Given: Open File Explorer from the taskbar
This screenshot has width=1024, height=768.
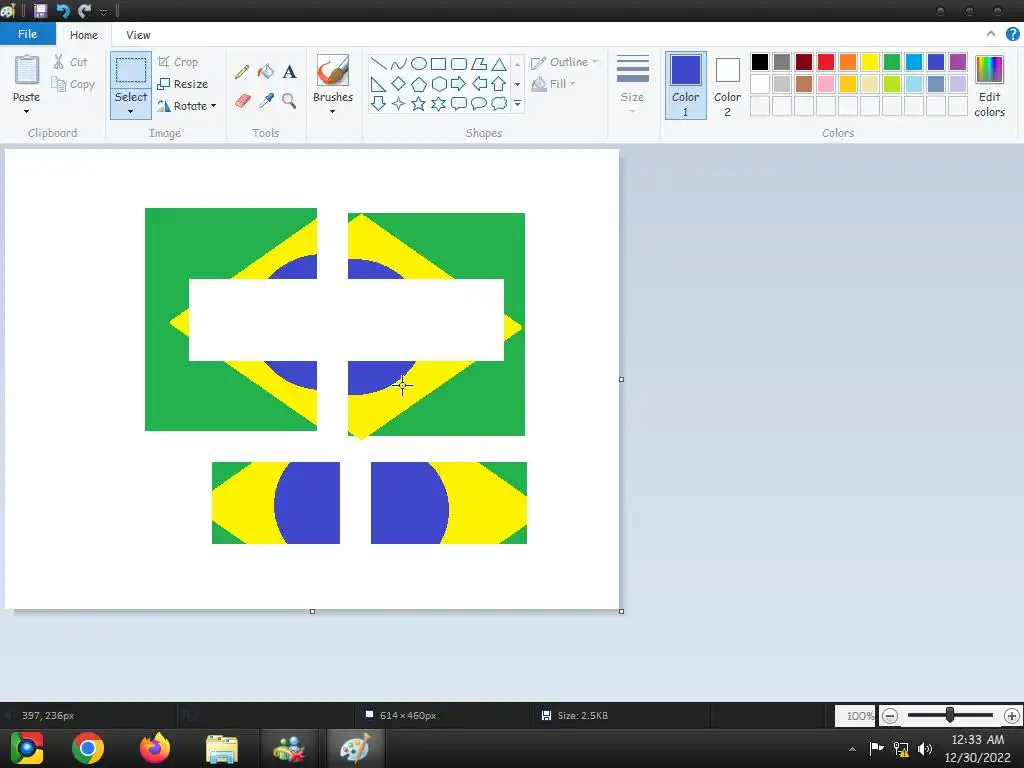Looking at the screenshot, I should pos(222,748).
